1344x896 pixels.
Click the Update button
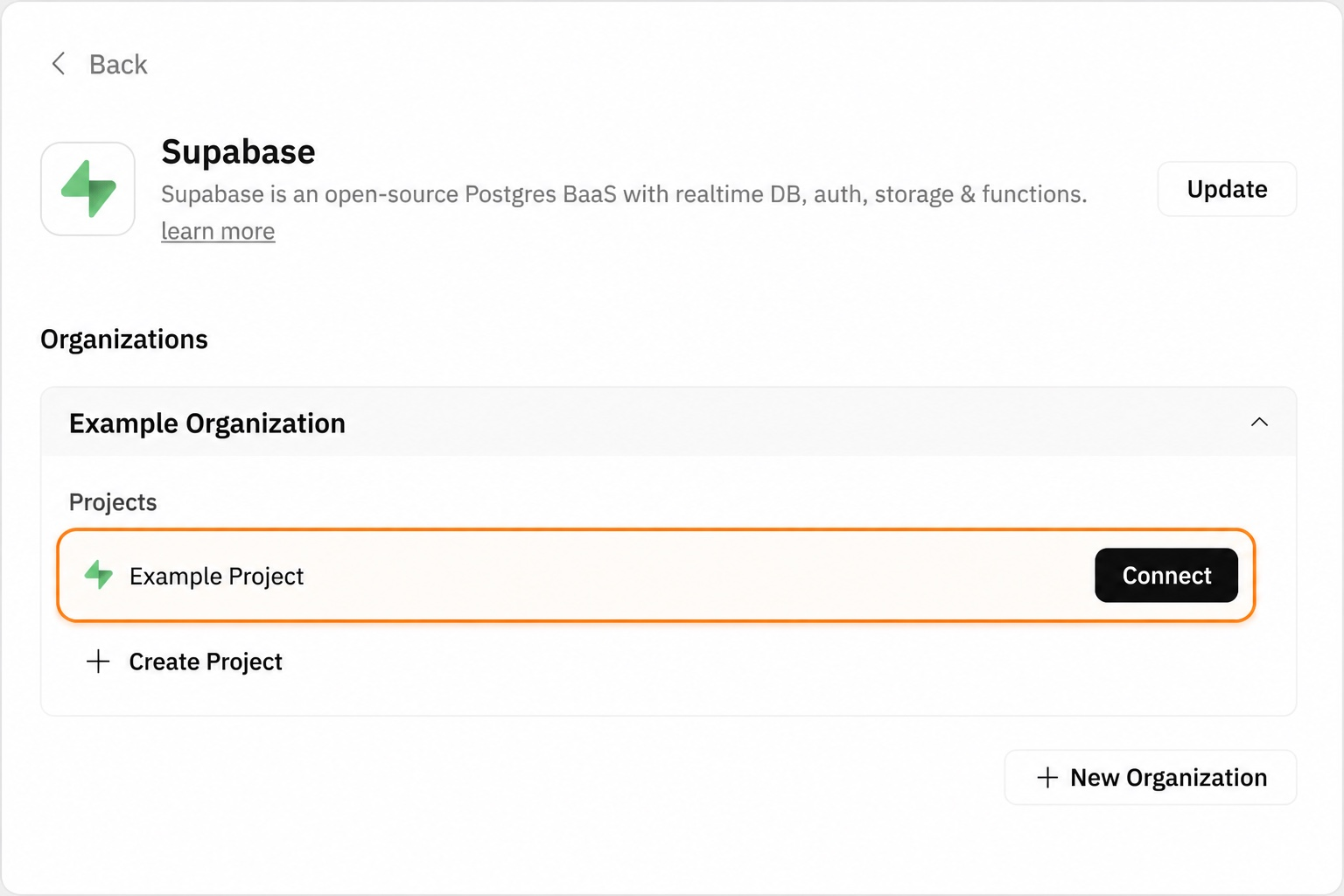coord(1227,189)
